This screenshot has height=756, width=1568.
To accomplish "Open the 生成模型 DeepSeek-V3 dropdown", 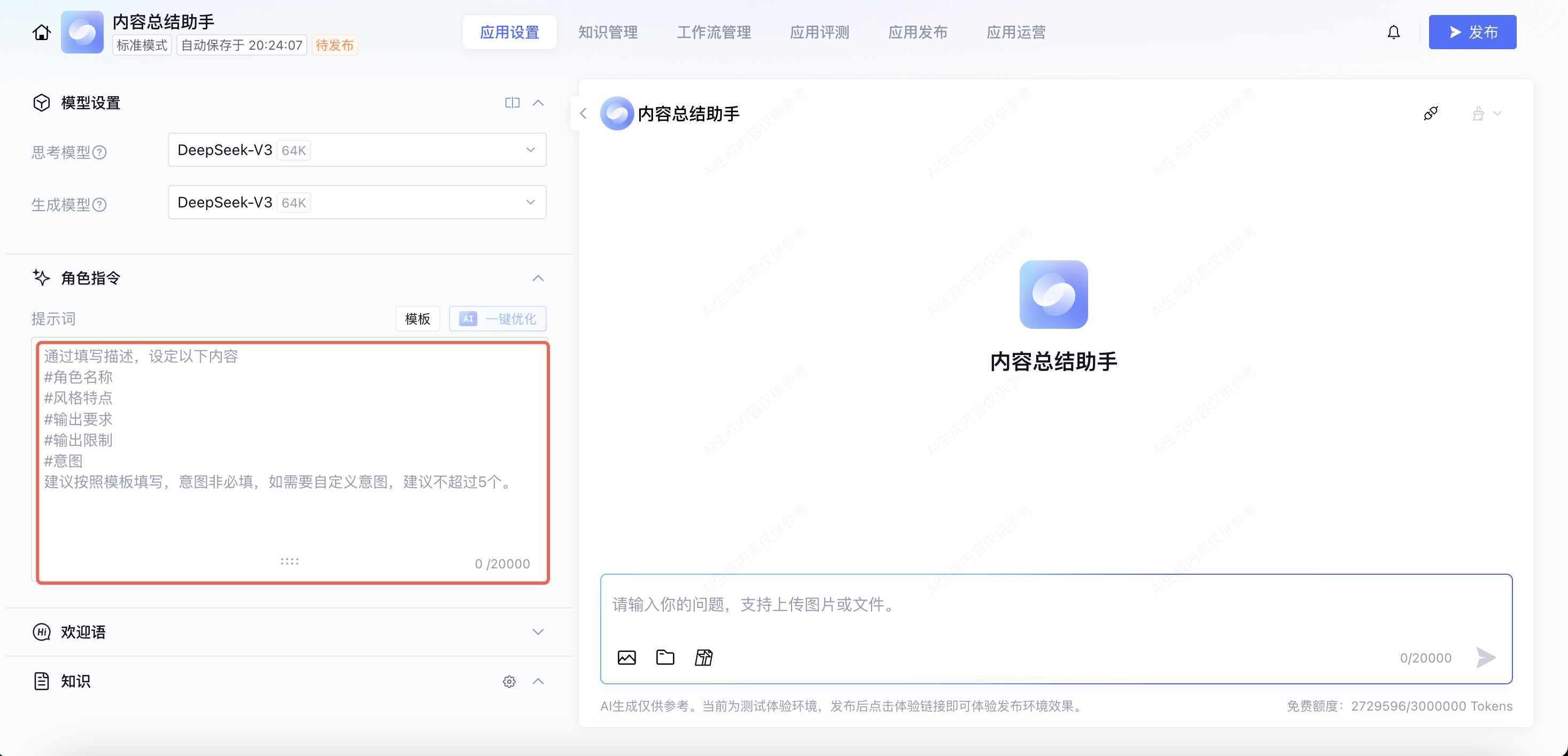I will point(356,202).
